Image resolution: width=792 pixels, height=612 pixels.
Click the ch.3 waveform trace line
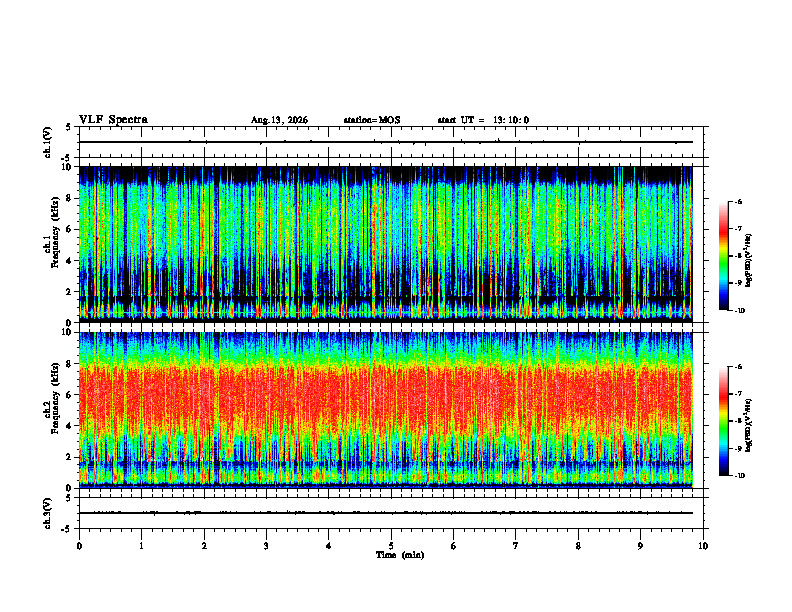pyautogui.click(x=385, y=513)
